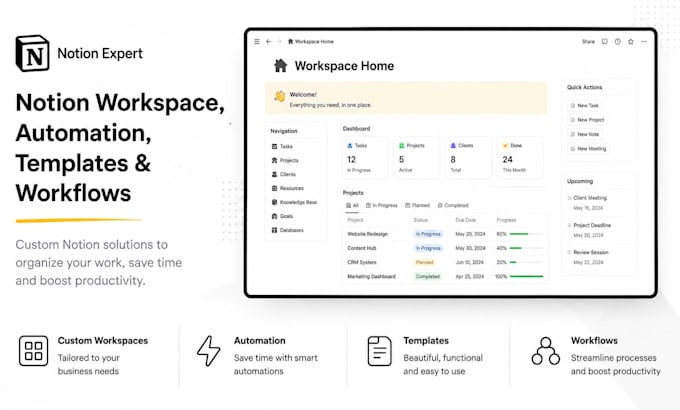The width and height of the screenshot is (680, 410).
Task: Check the Project Deadline upcoming item
Action: tap(569, 225)
